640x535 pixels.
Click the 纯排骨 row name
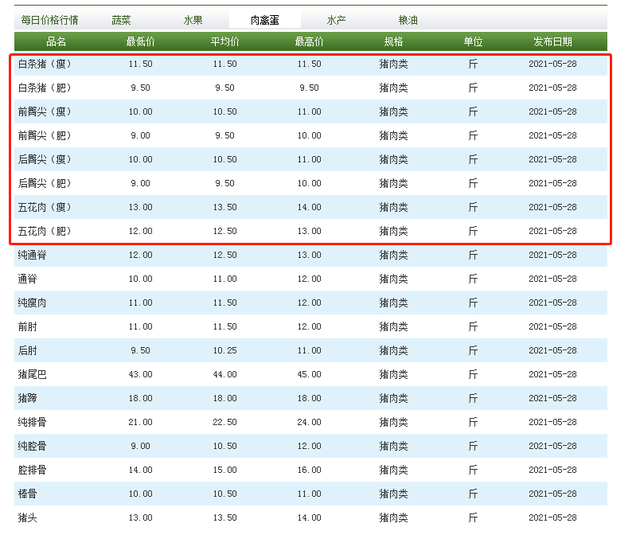coord(32,422)
